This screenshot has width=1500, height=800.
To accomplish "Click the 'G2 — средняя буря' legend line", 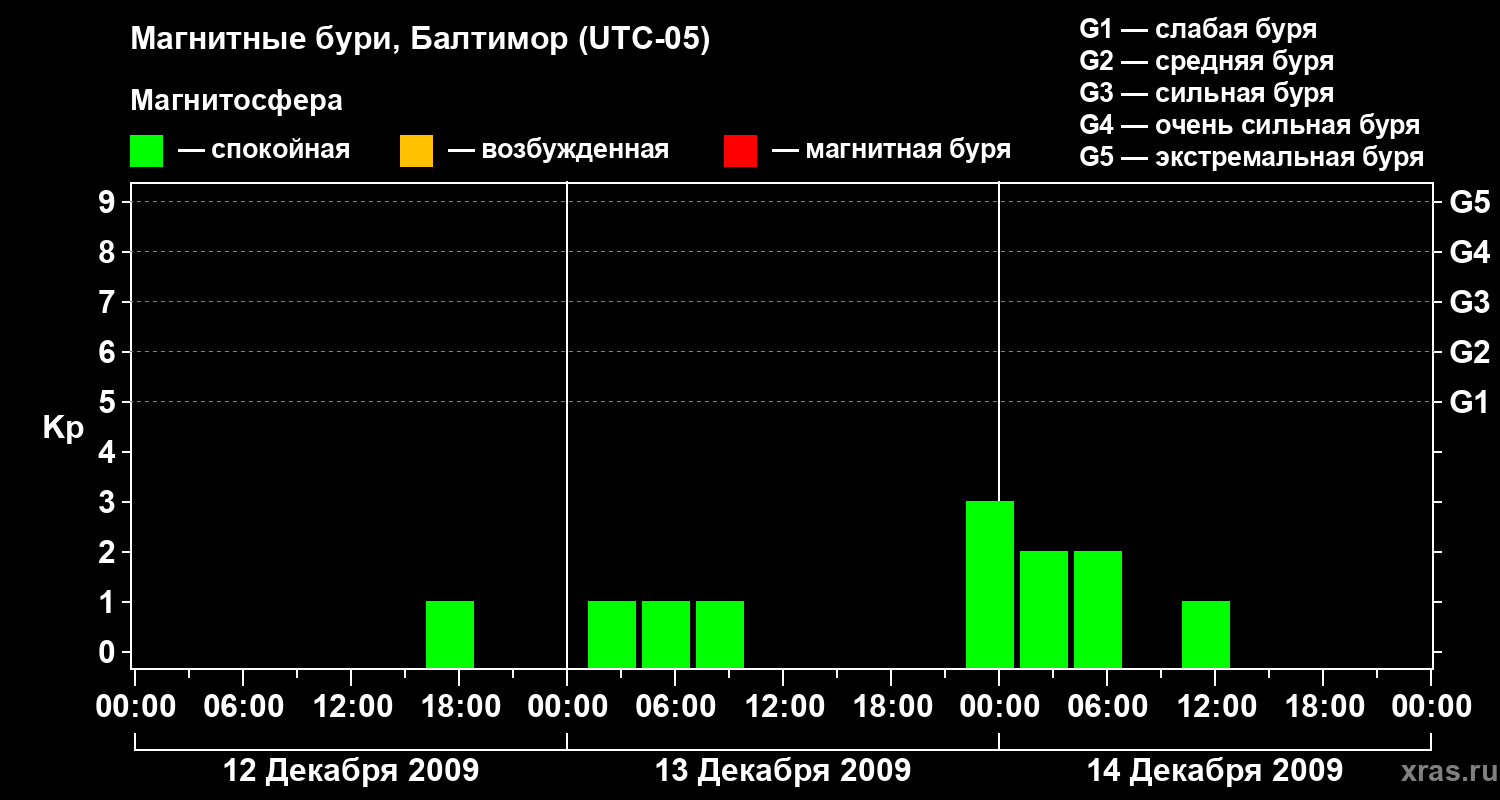I will [x=1207, y=61].
